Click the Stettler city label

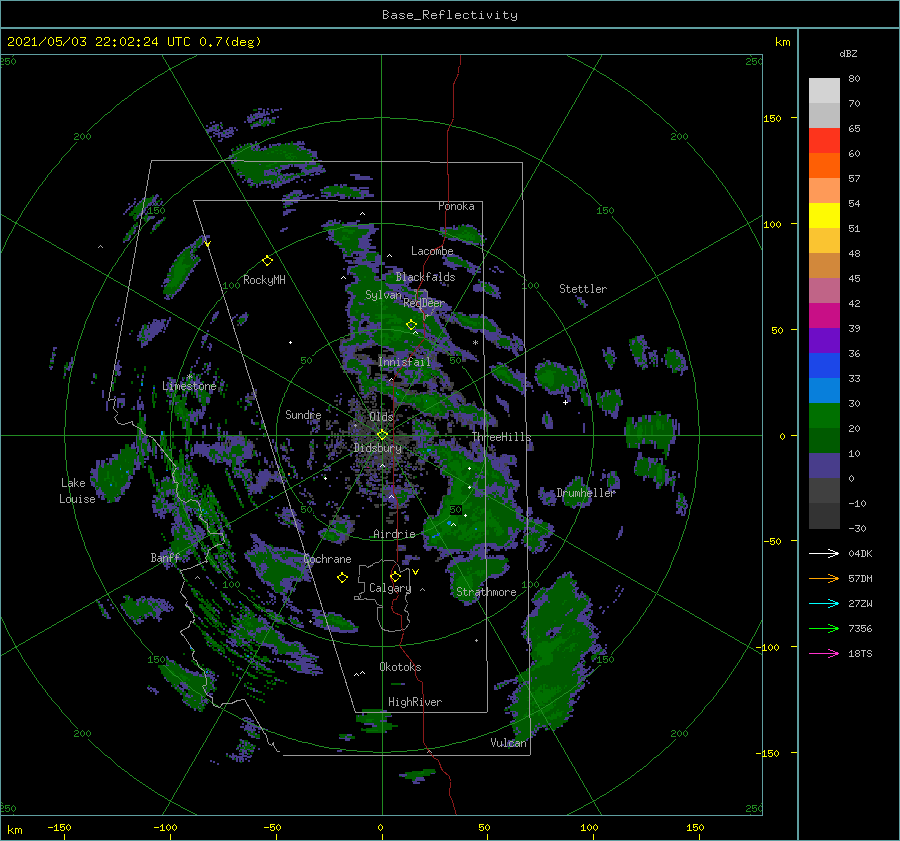point(583,289)
